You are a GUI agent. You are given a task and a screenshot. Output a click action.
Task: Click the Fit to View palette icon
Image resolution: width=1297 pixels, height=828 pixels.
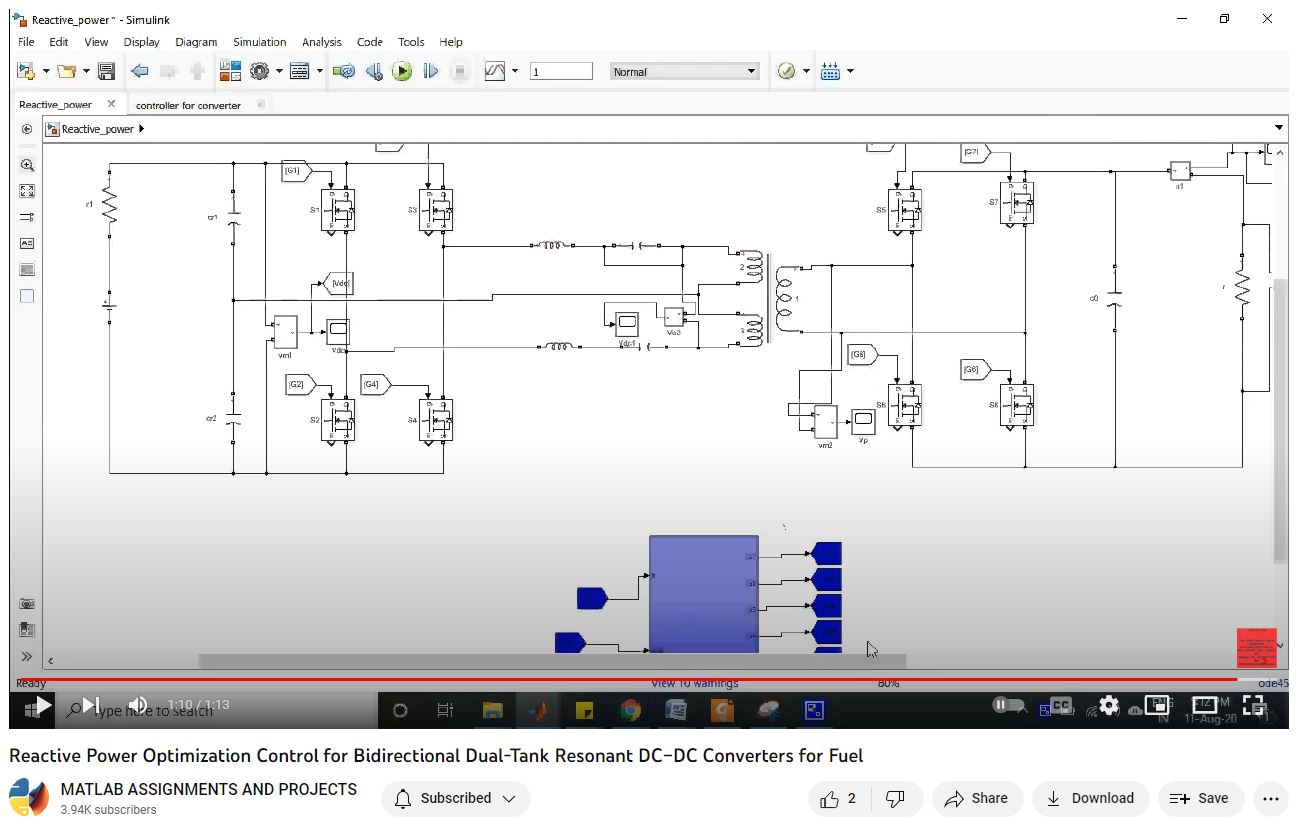point(27,191)
